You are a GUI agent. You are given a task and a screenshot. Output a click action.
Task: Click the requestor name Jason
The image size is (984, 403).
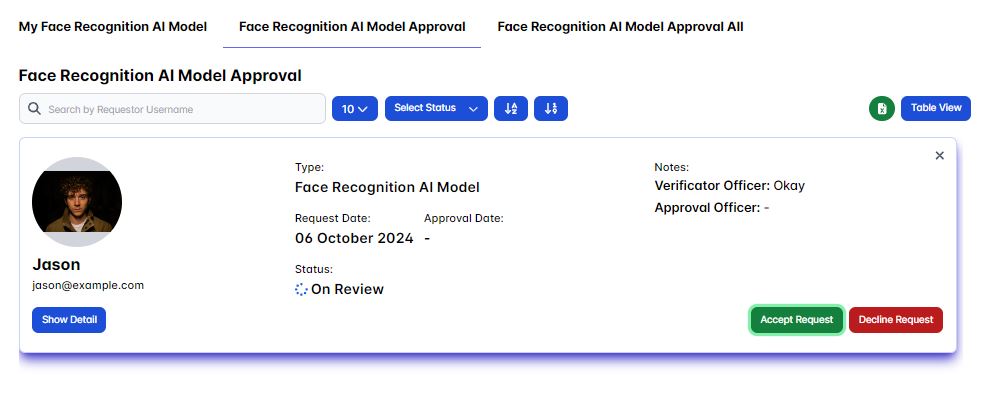[x=56, y=265]
